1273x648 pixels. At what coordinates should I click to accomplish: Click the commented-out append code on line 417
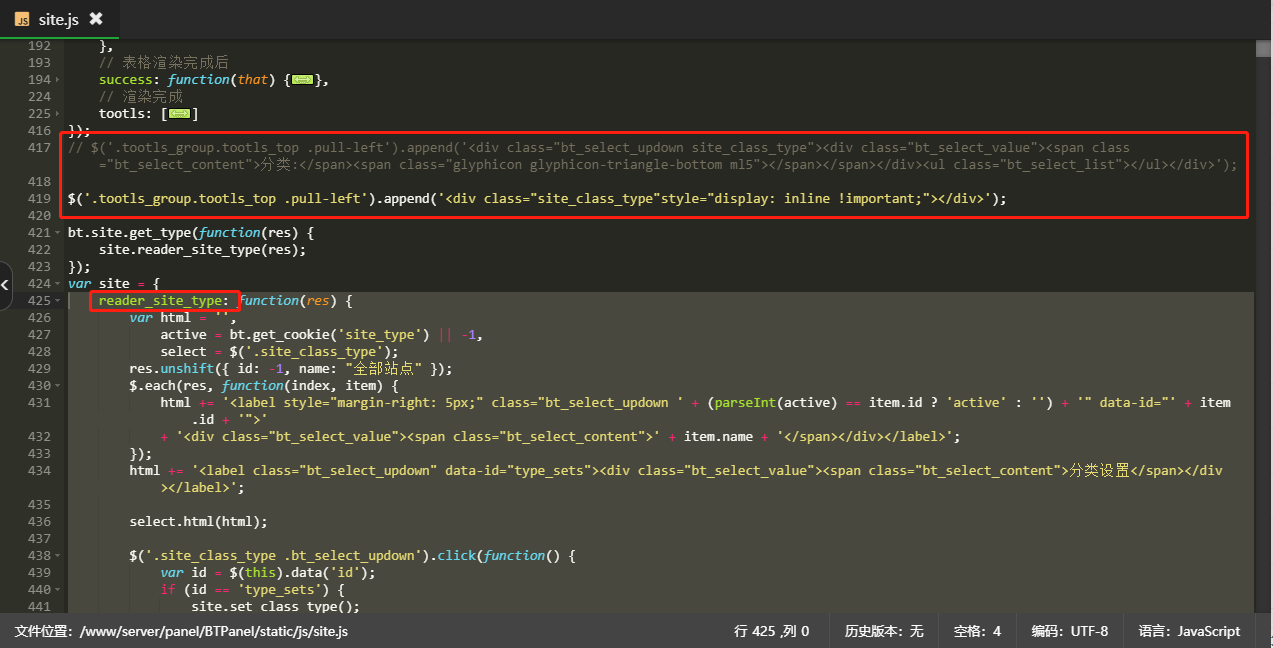[652, 157]
